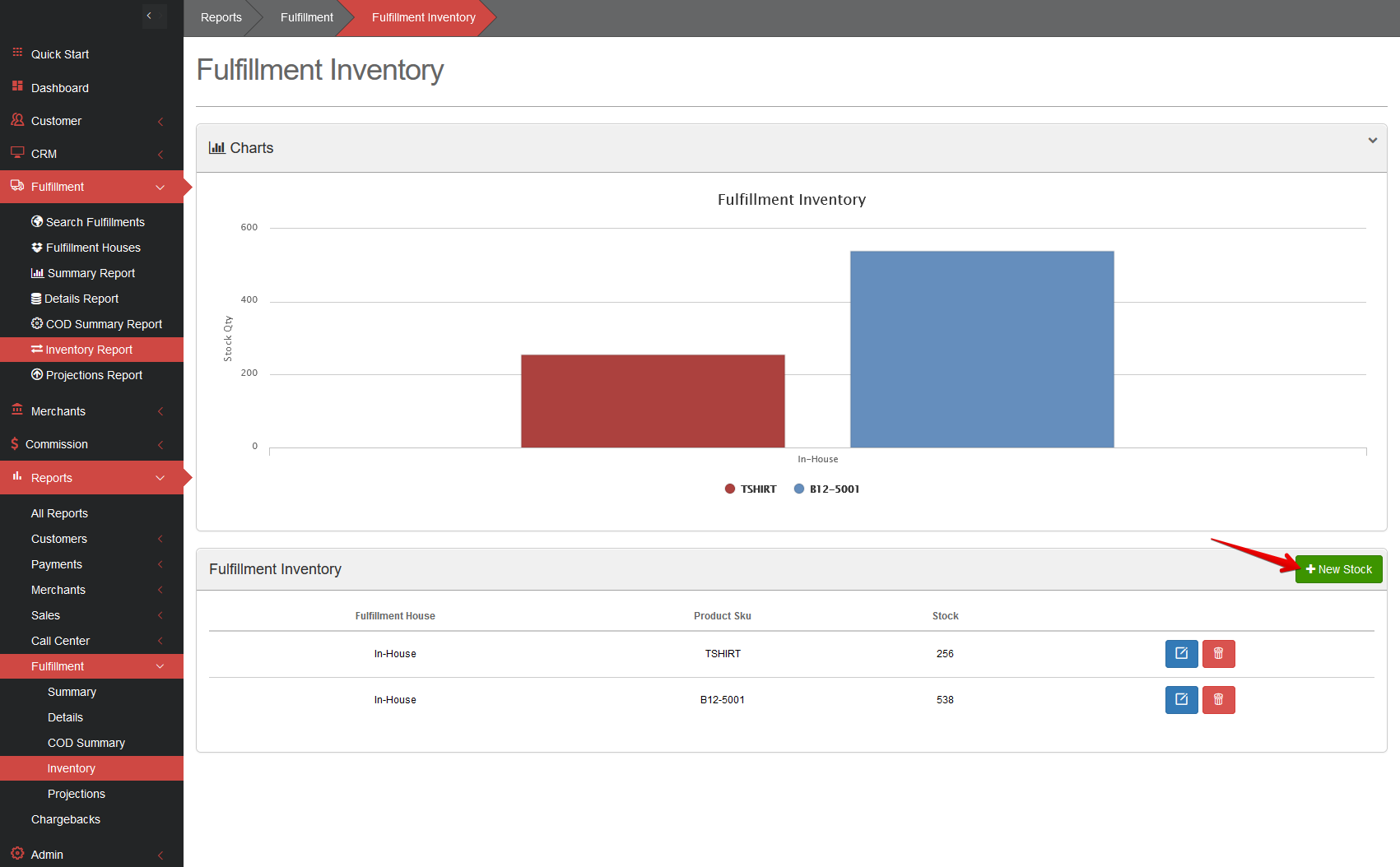
Task: Click the edit icon for TSHIRT row
Action: (1181, 654)
